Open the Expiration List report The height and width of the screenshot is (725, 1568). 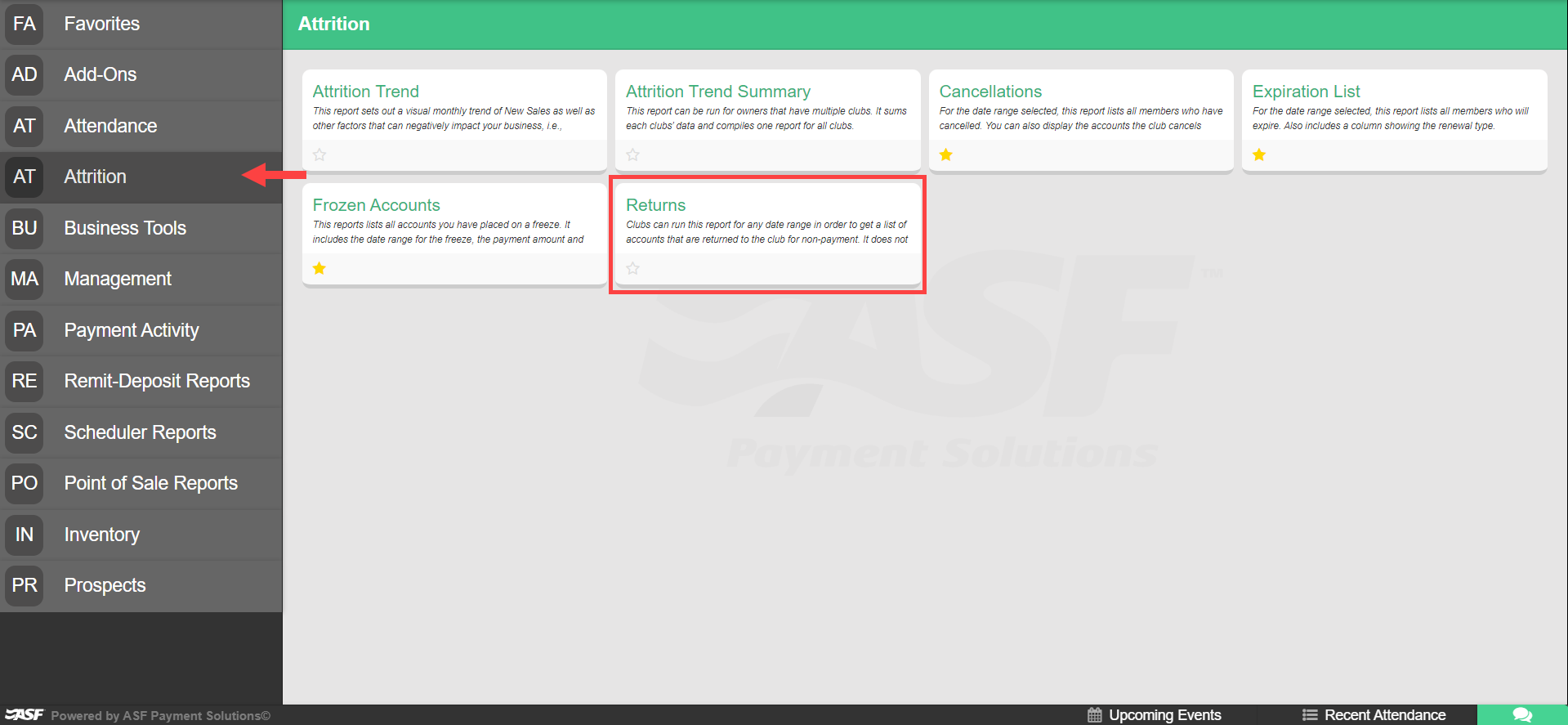(1306, 92)
